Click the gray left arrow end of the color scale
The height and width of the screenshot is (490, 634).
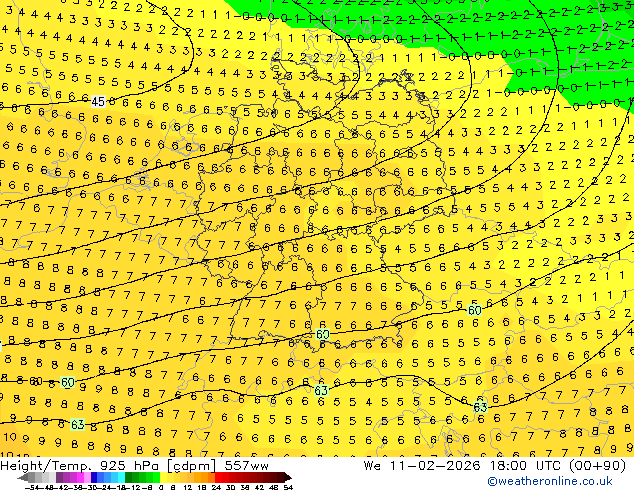pos(22,478)
